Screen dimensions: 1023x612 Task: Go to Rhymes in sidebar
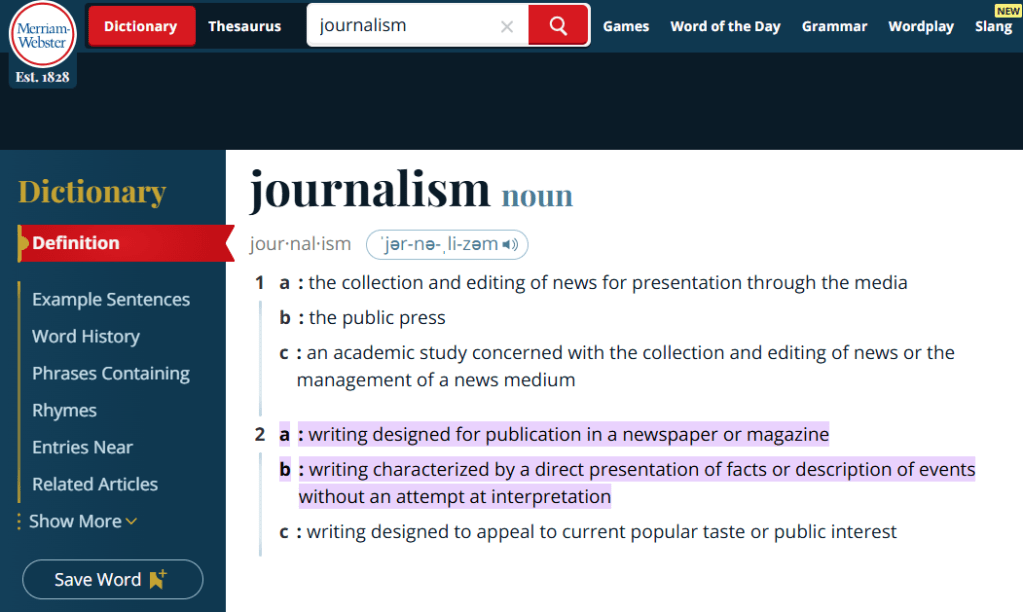coord(64,411)
